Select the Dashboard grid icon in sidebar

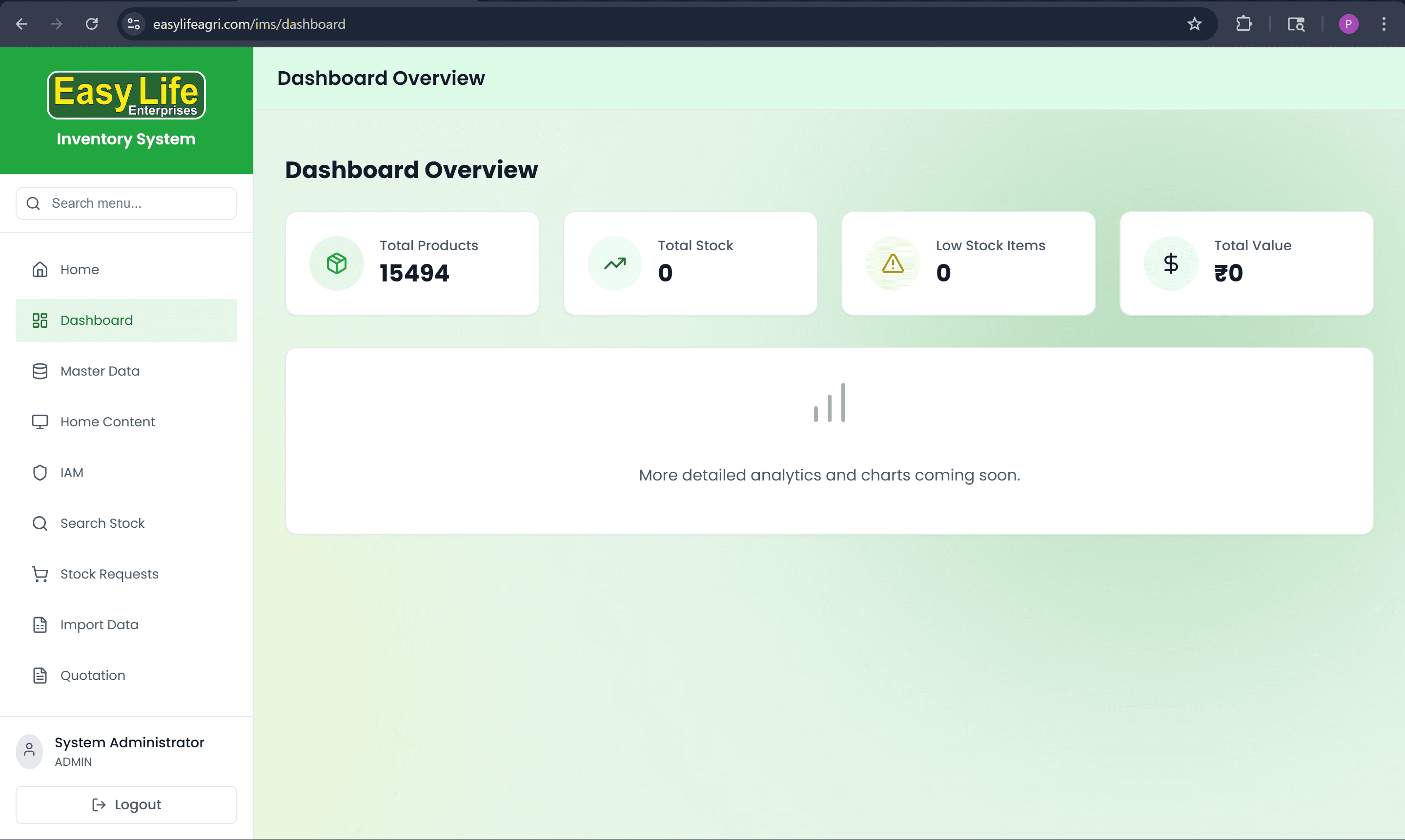(x=40, y=320)
